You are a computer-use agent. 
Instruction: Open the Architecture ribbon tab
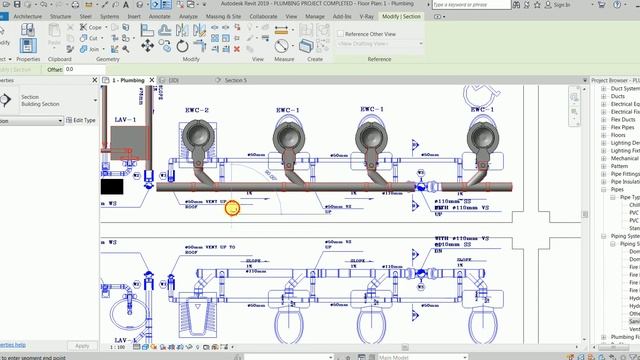point(27,17)
